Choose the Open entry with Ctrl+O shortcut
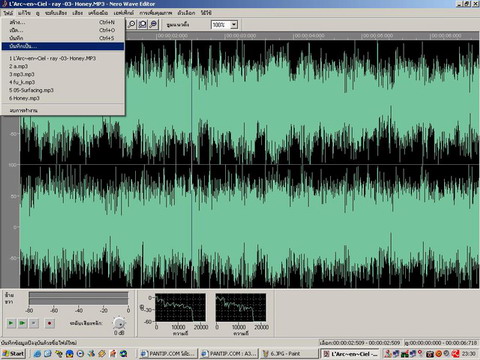The height and width of the screenshot is (360, 480). (63, 30)
